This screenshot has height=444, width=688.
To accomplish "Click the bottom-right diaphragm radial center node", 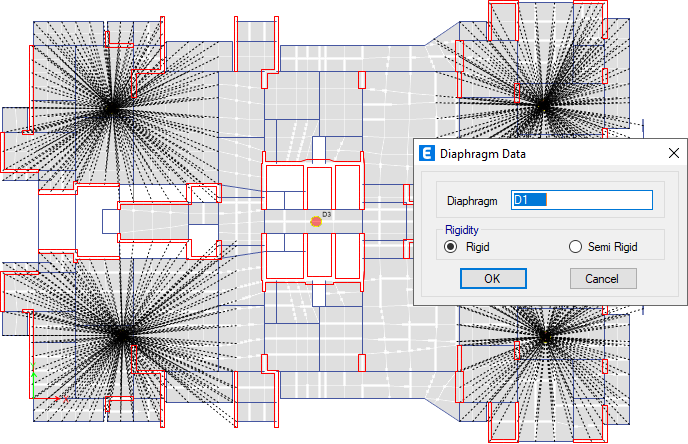I will point(545,338).
